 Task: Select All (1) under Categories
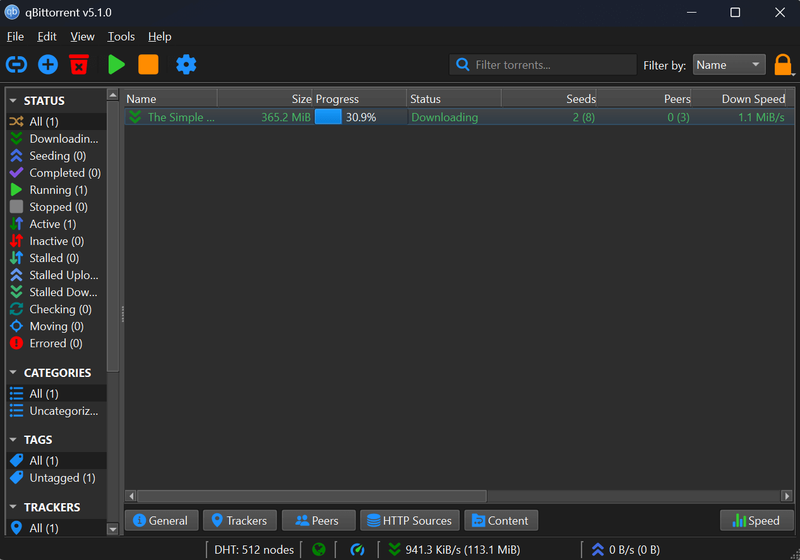56,394
